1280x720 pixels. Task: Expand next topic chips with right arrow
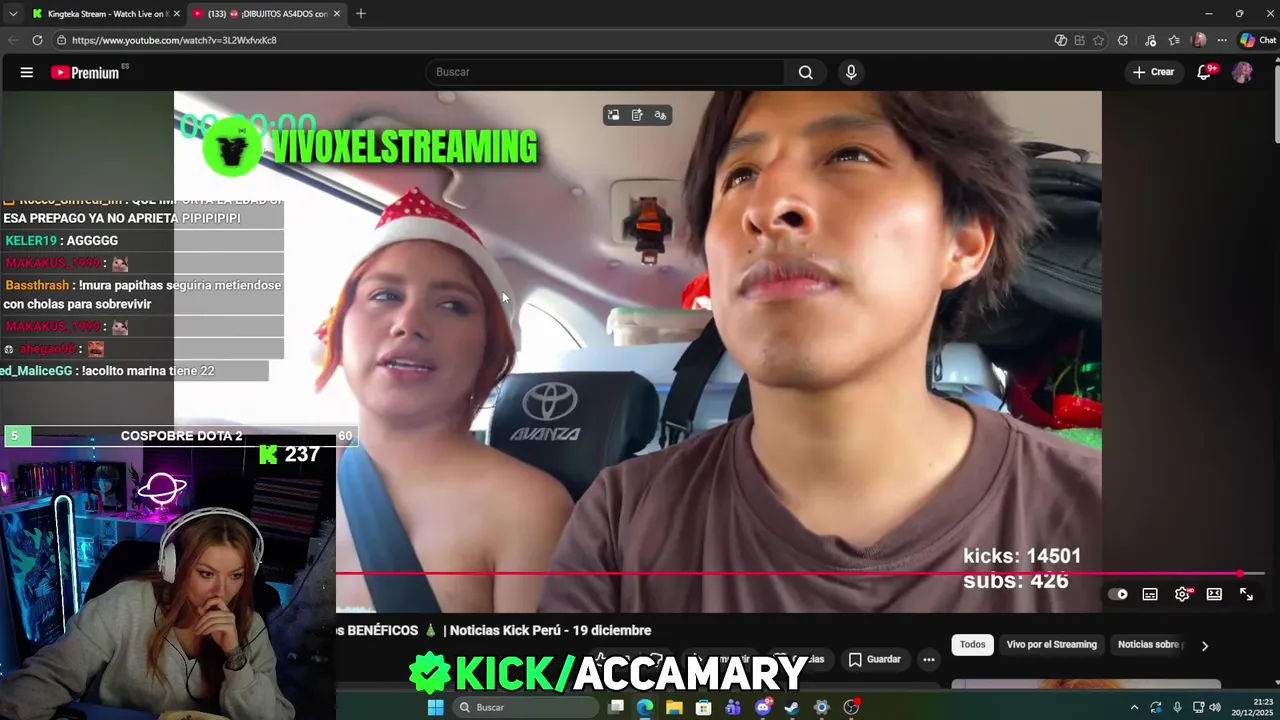(1204, 646)
